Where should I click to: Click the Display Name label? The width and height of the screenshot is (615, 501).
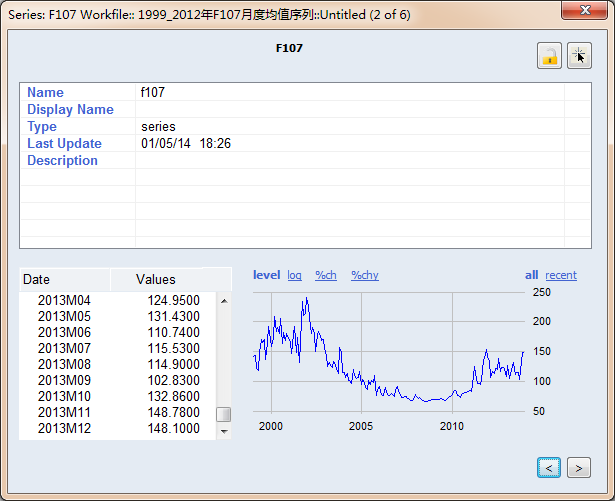[x=70, y=109]
